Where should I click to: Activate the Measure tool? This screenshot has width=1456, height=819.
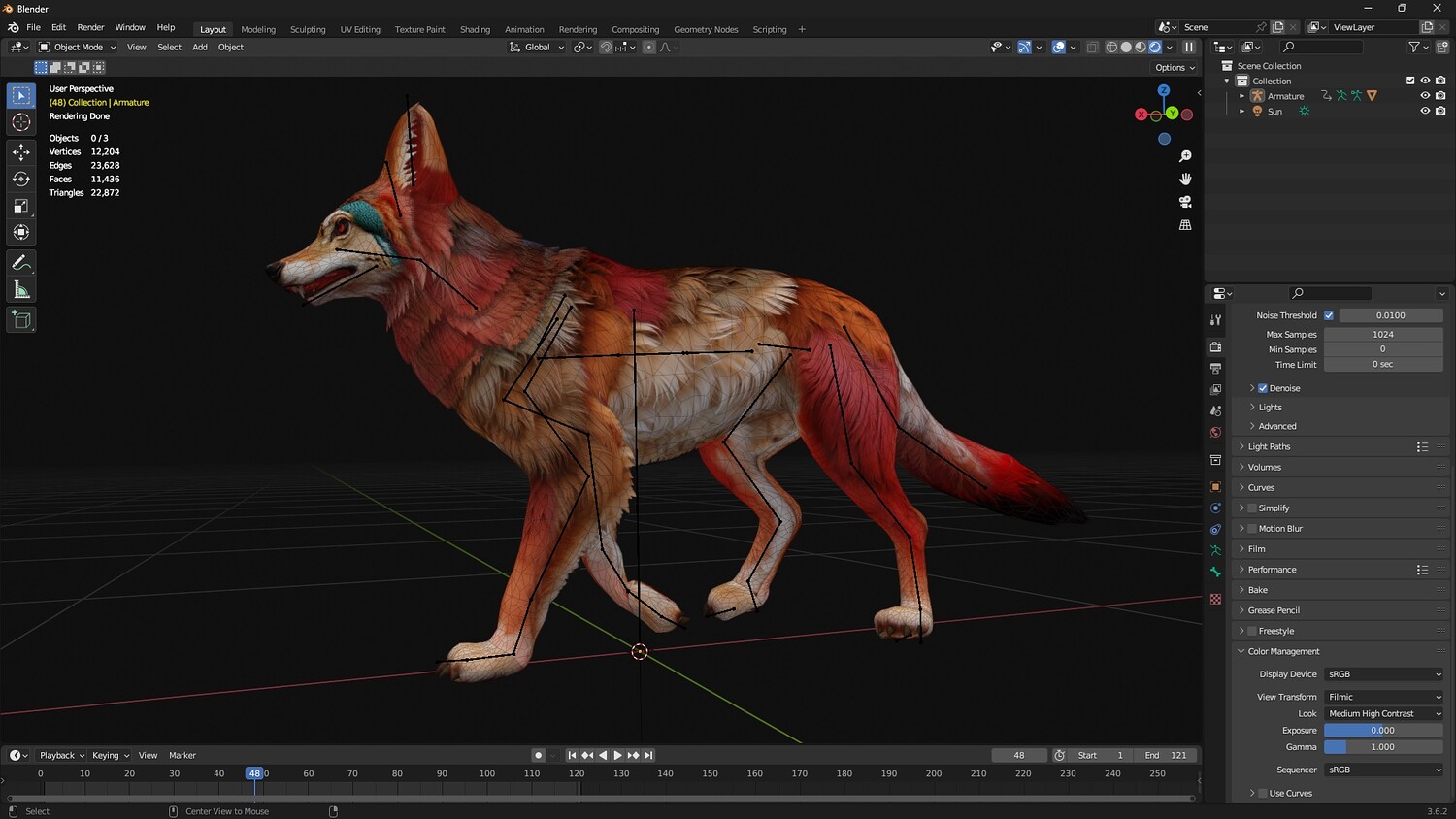coord(21,290)
